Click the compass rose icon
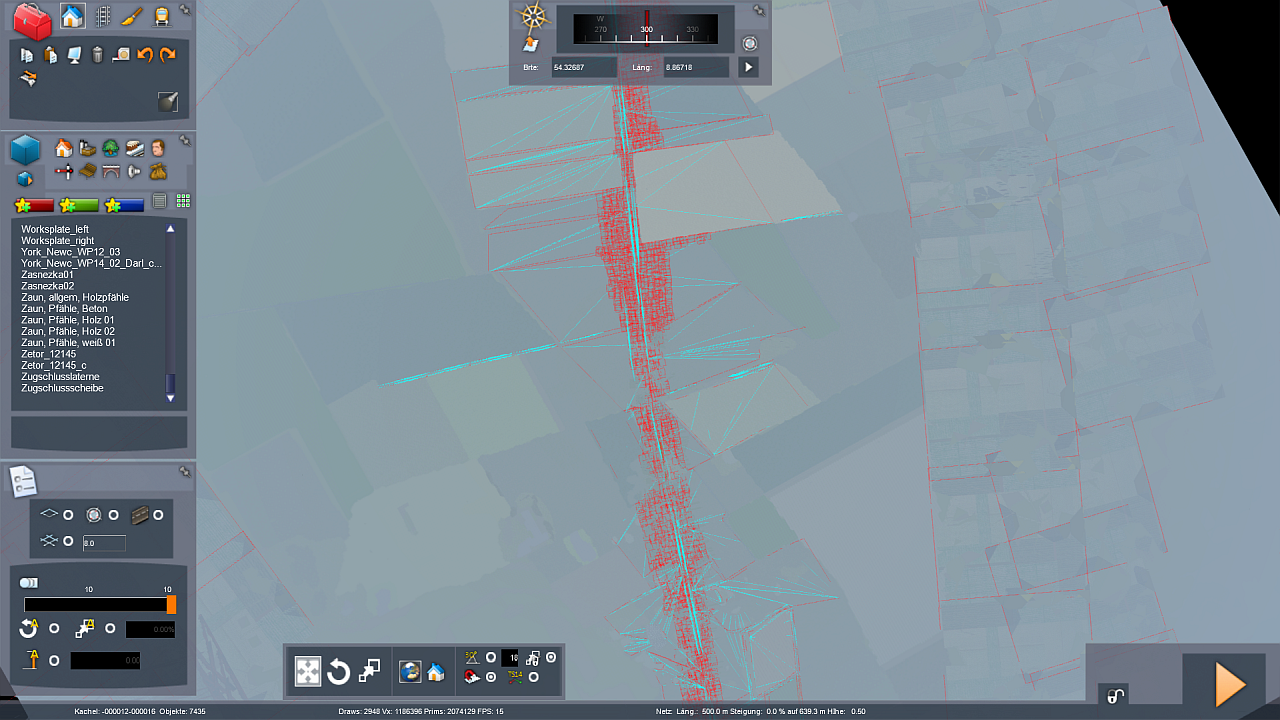The height and width of the screenshot is (720, 1280). tap(534, 16)
